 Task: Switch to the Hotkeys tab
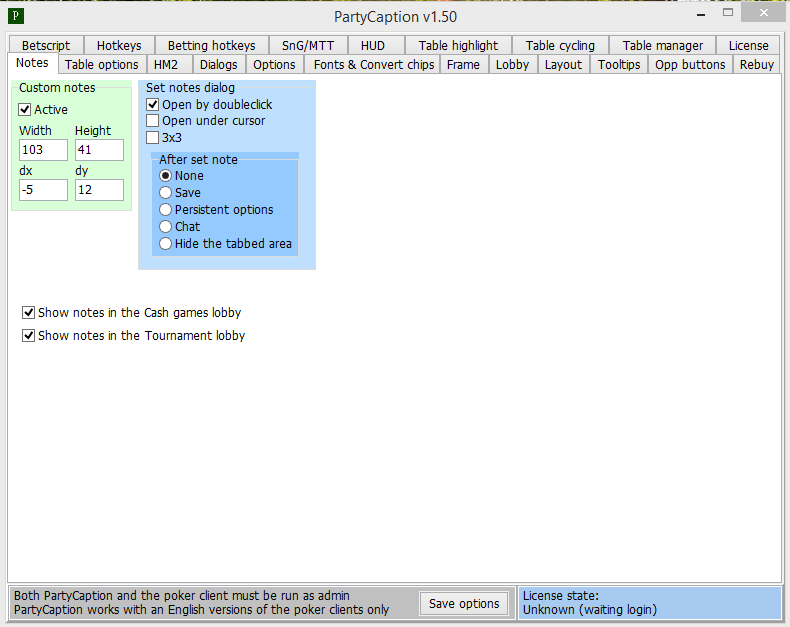click(119, 45)
